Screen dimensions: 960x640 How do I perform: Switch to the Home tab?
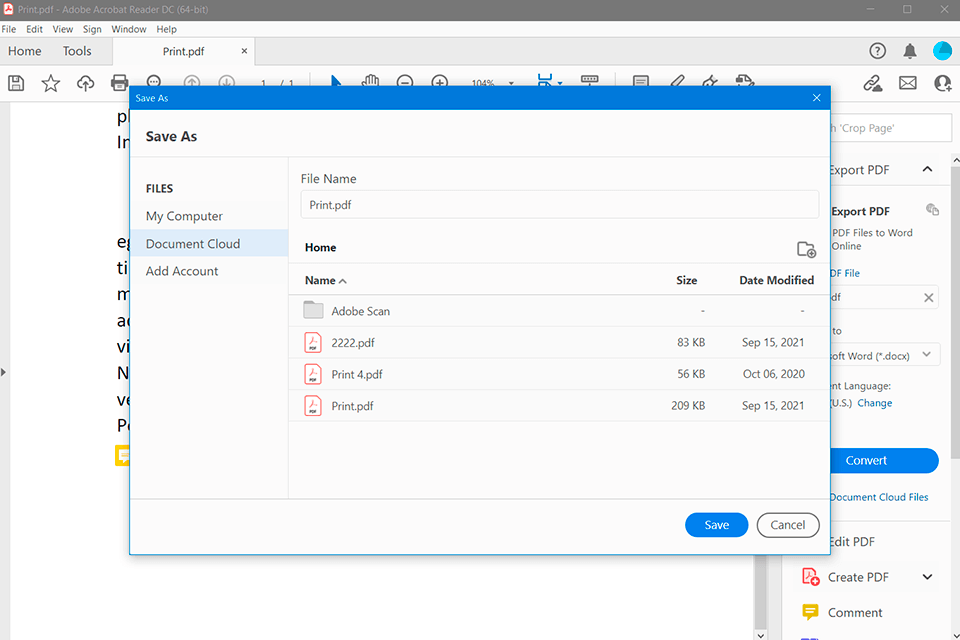(x=24, y=51)
